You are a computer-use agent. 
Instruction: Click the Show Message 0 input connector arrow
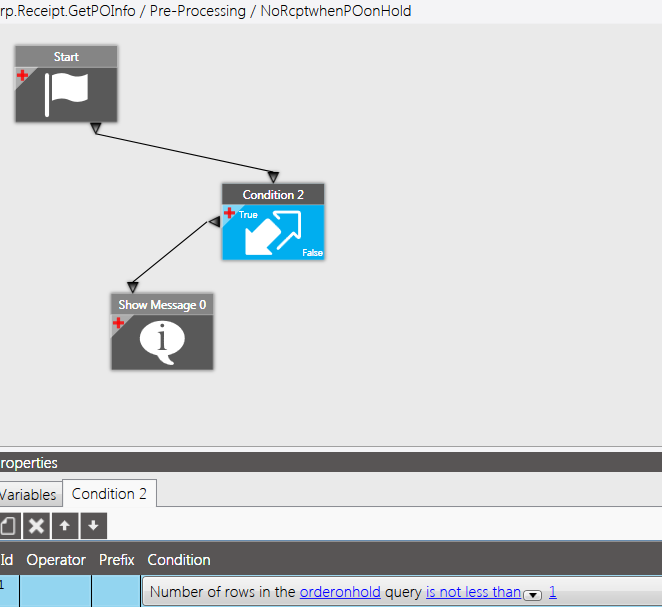pyautogui.click(x=133, y=287)
